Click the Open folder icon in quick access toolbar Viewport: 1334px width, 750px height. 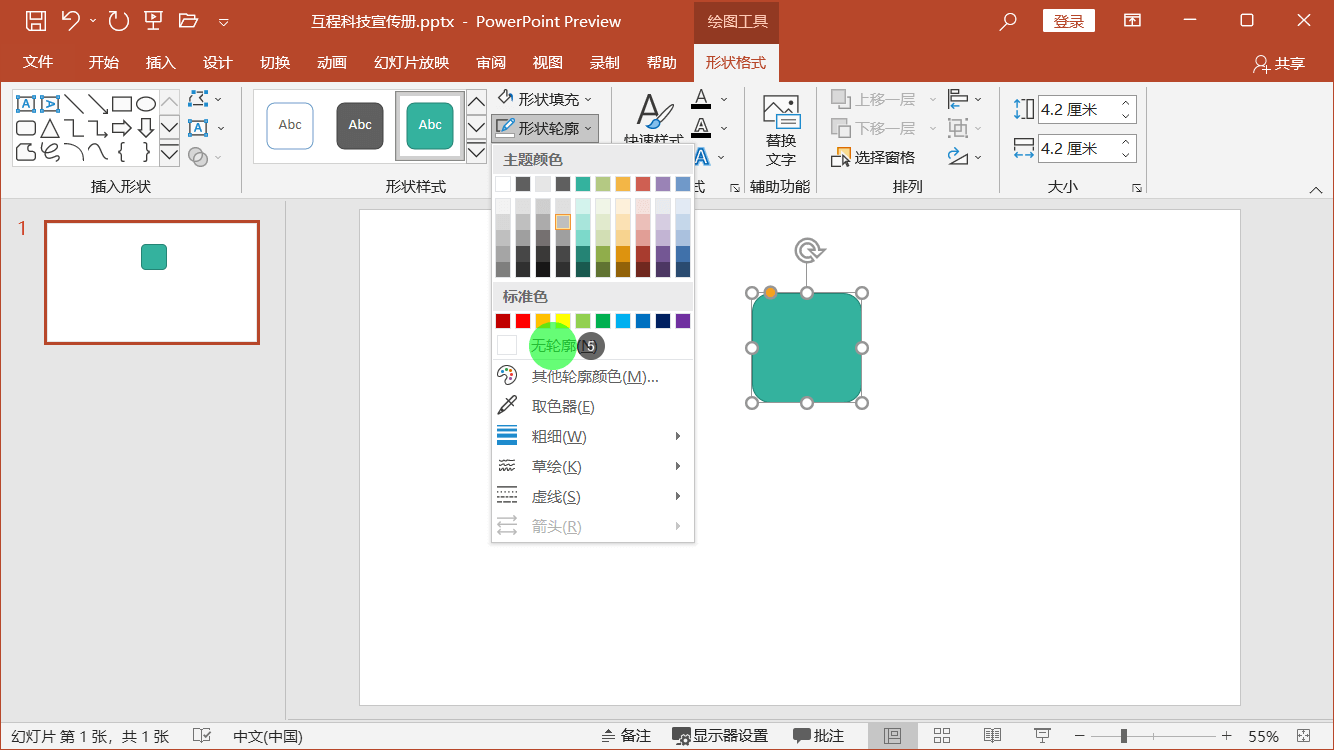tap(188, 20)
